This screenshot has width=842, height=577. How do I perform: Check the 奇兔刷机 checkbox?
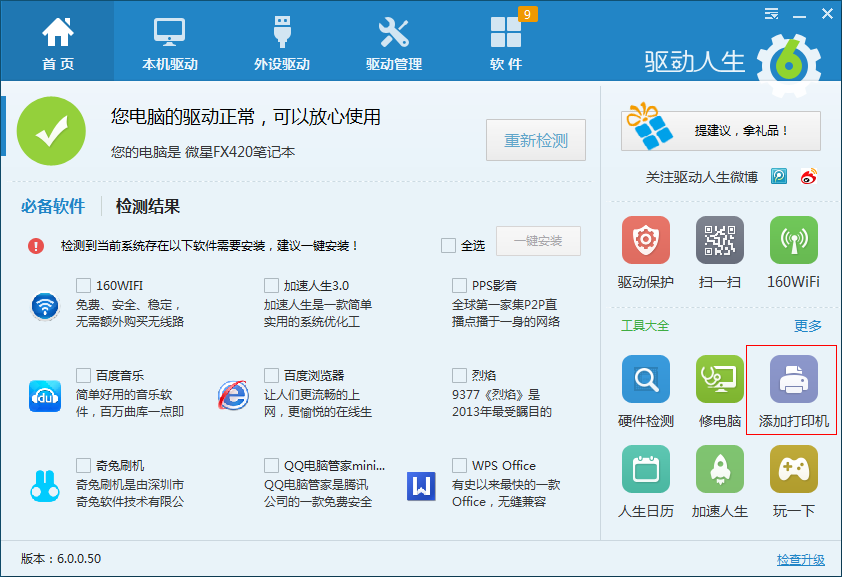[83, 465]
